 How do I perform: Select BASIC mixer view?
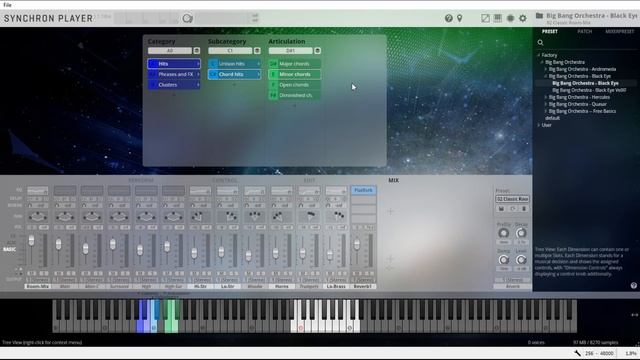point(10,249)
